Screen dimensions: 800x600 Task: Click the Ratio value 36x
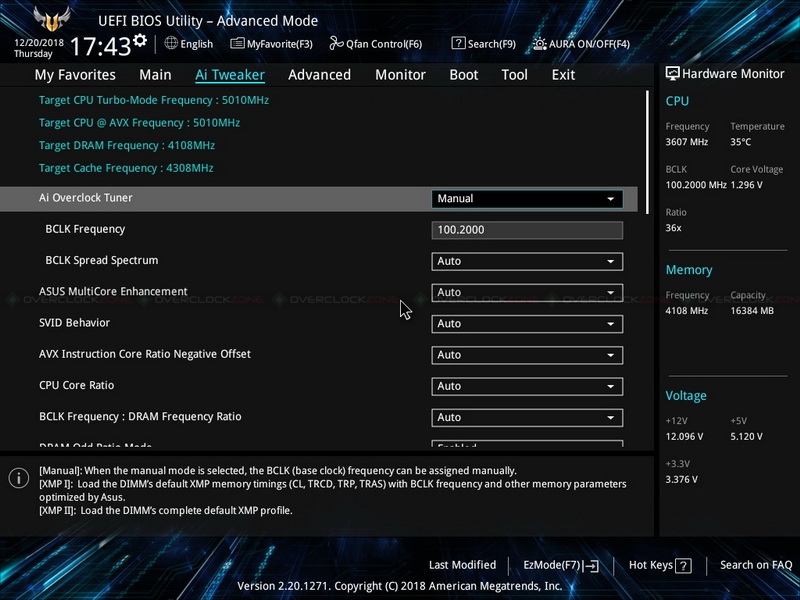tap(673, 228)
